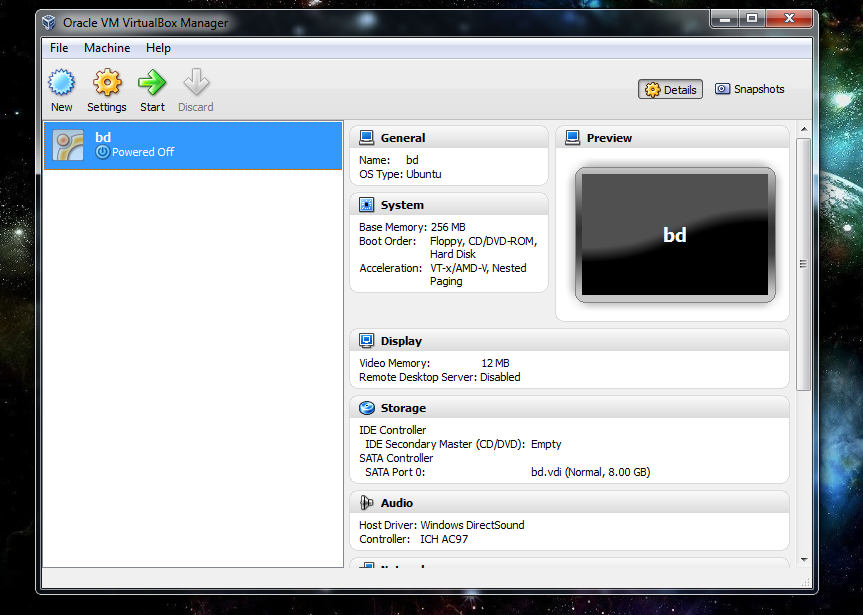Click the bd preview thumbnail
This screenshot has height=615, width=863.
(675, 235)
